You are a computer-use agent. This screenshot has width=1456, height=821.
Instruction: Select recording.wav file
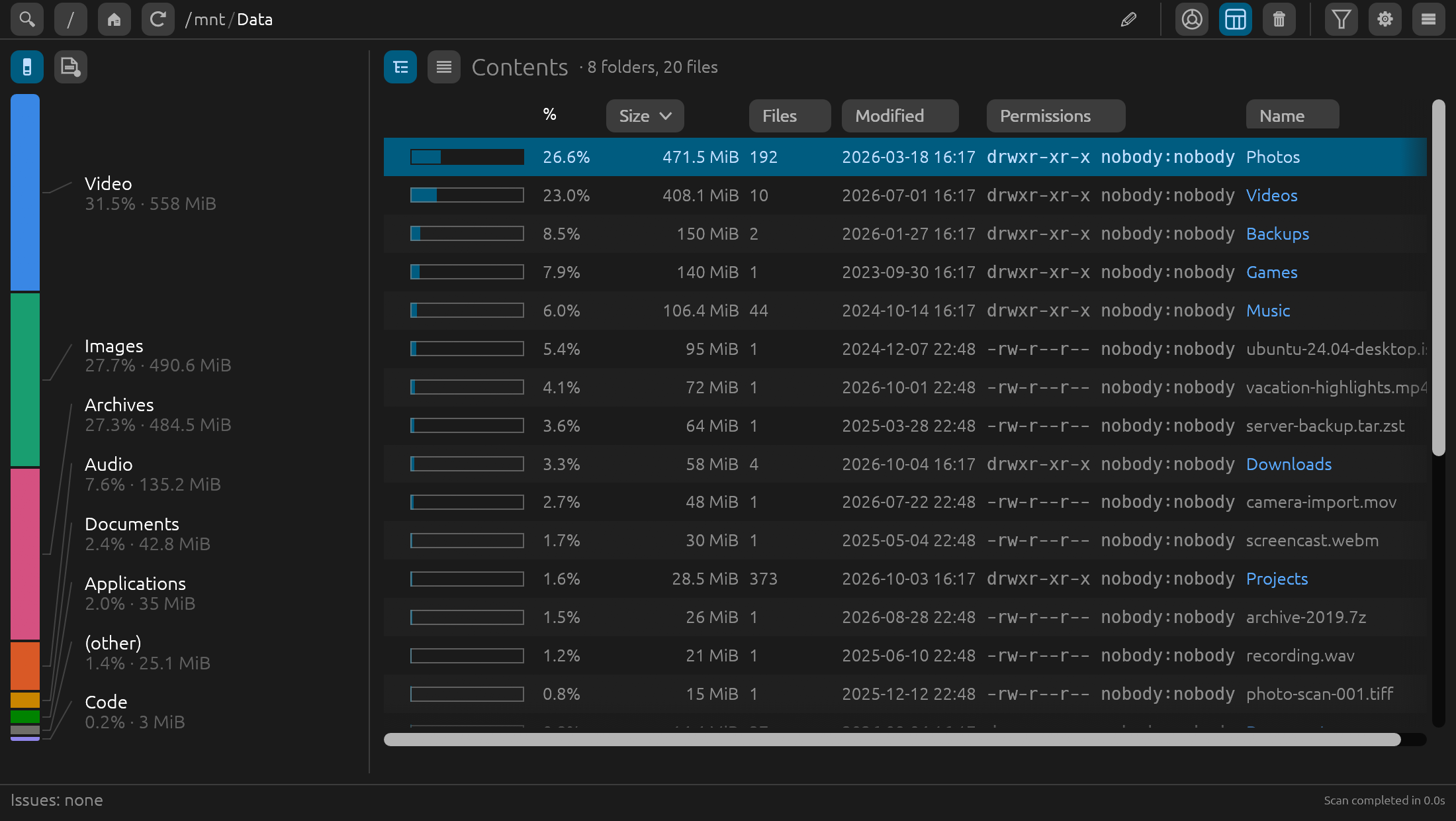pyautogui.click(x=905, y=655)
